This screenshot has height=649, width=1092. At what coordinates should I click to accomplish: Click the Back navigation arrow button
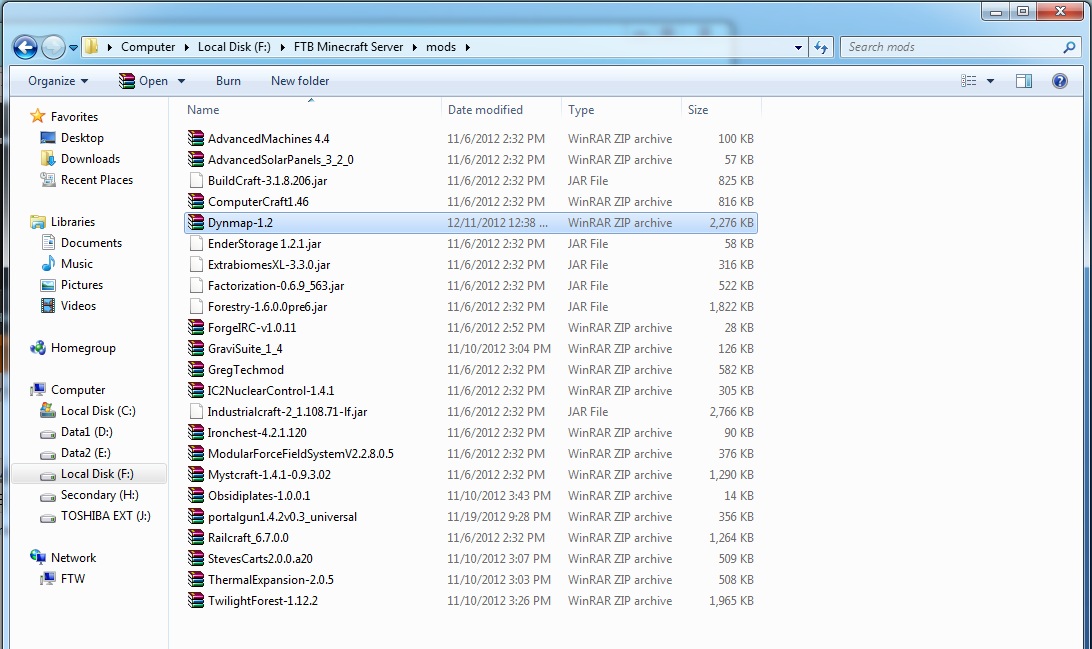click(x=25, y=47)
